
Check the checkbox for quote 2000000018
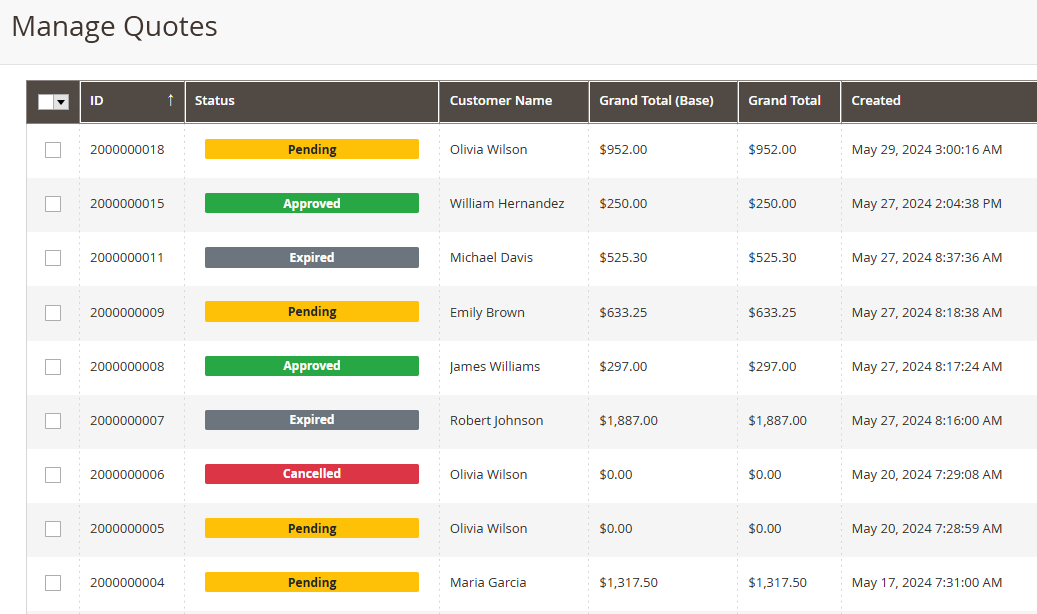click(52, 149)
